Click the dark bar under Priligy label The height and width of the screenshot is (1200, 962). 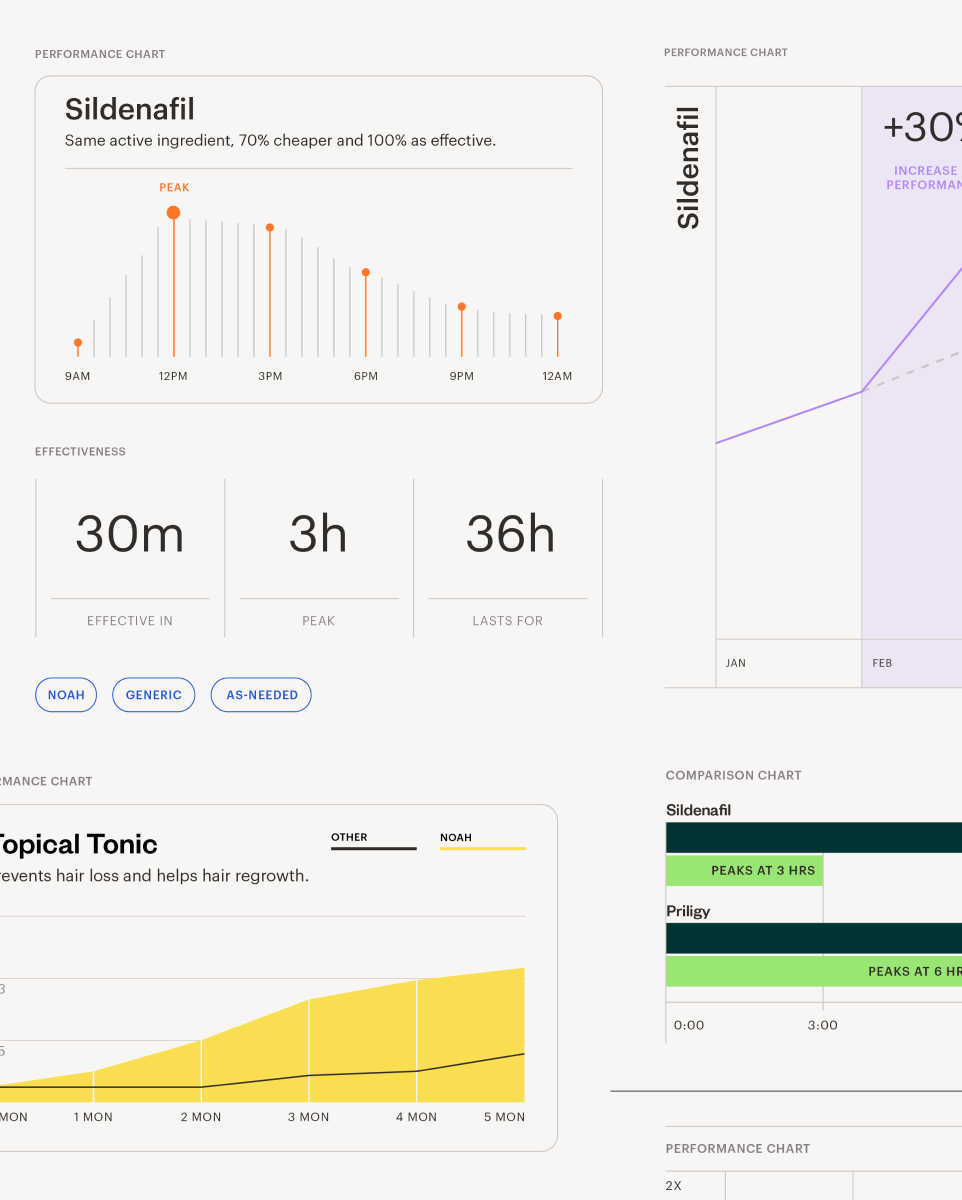[813, 938]
